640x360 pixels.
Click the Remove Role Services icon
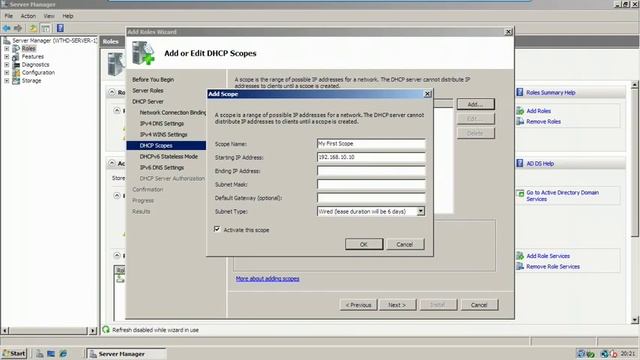point(520,267)
